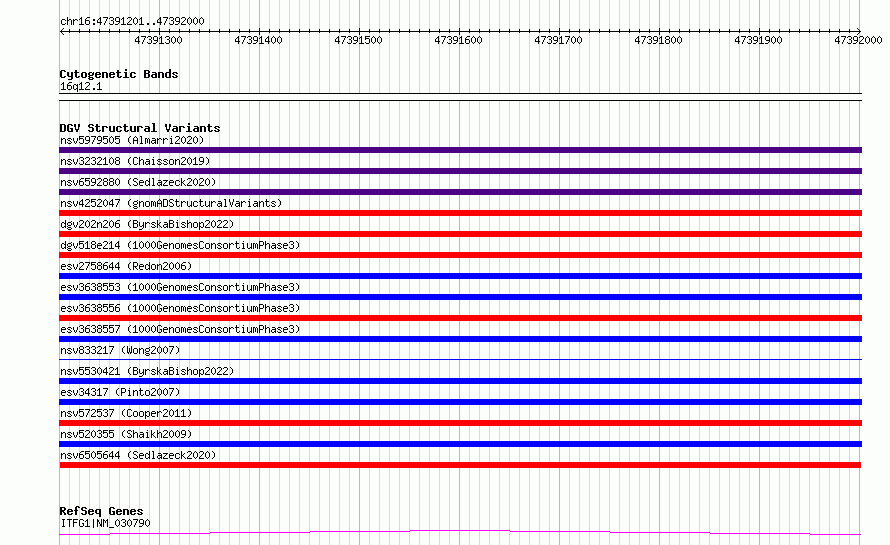
Task: Open nsv4252047 (gnomADStructuralVariants) entry
Action: tap(171, 203)
